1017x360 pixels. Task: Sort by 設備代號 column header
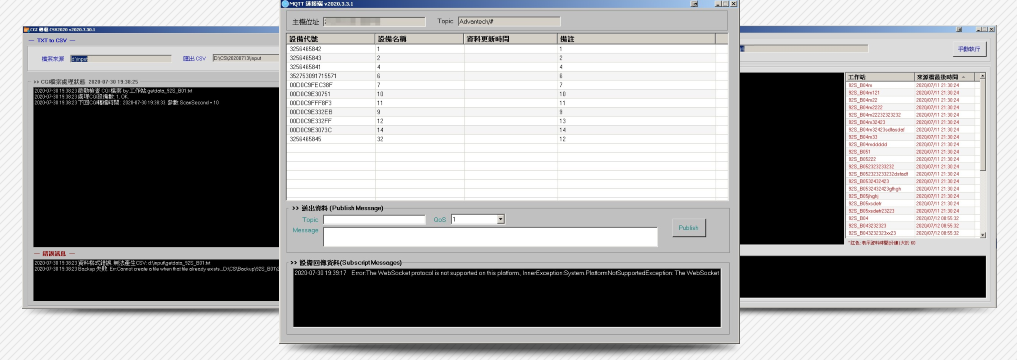click(331, 39)
